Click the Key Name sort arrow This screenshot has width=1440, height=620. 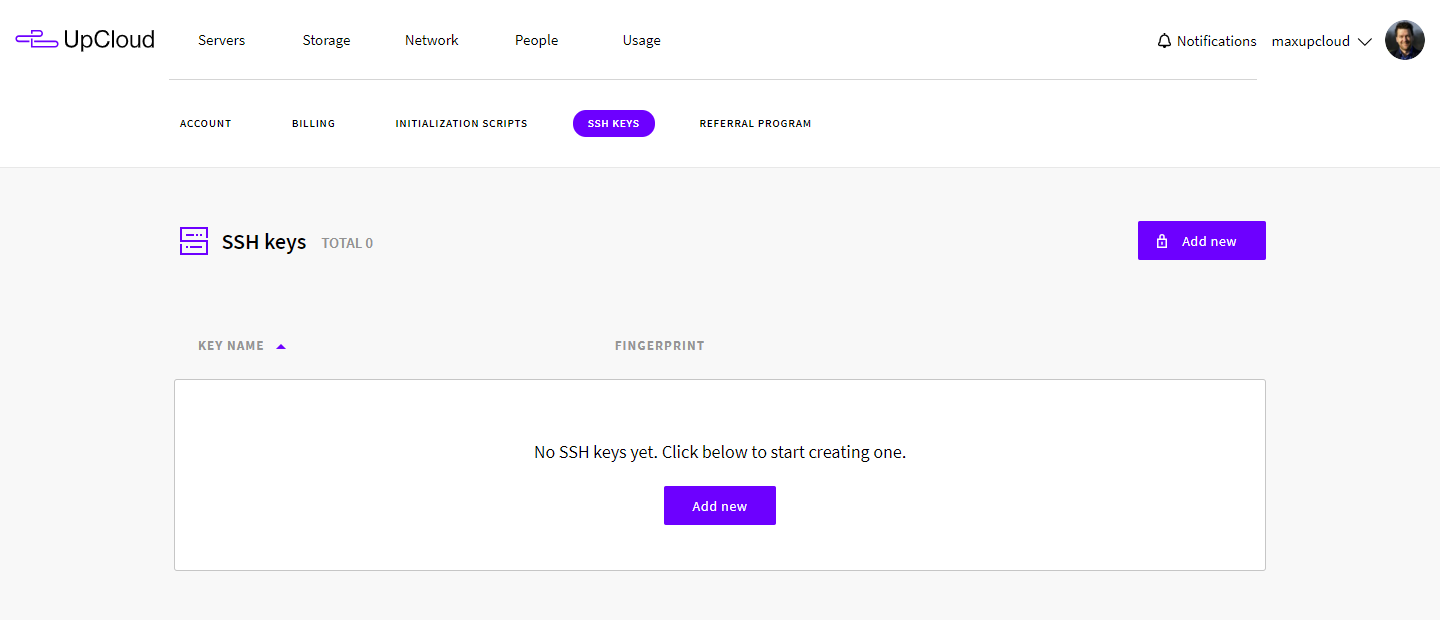(281, 346)
